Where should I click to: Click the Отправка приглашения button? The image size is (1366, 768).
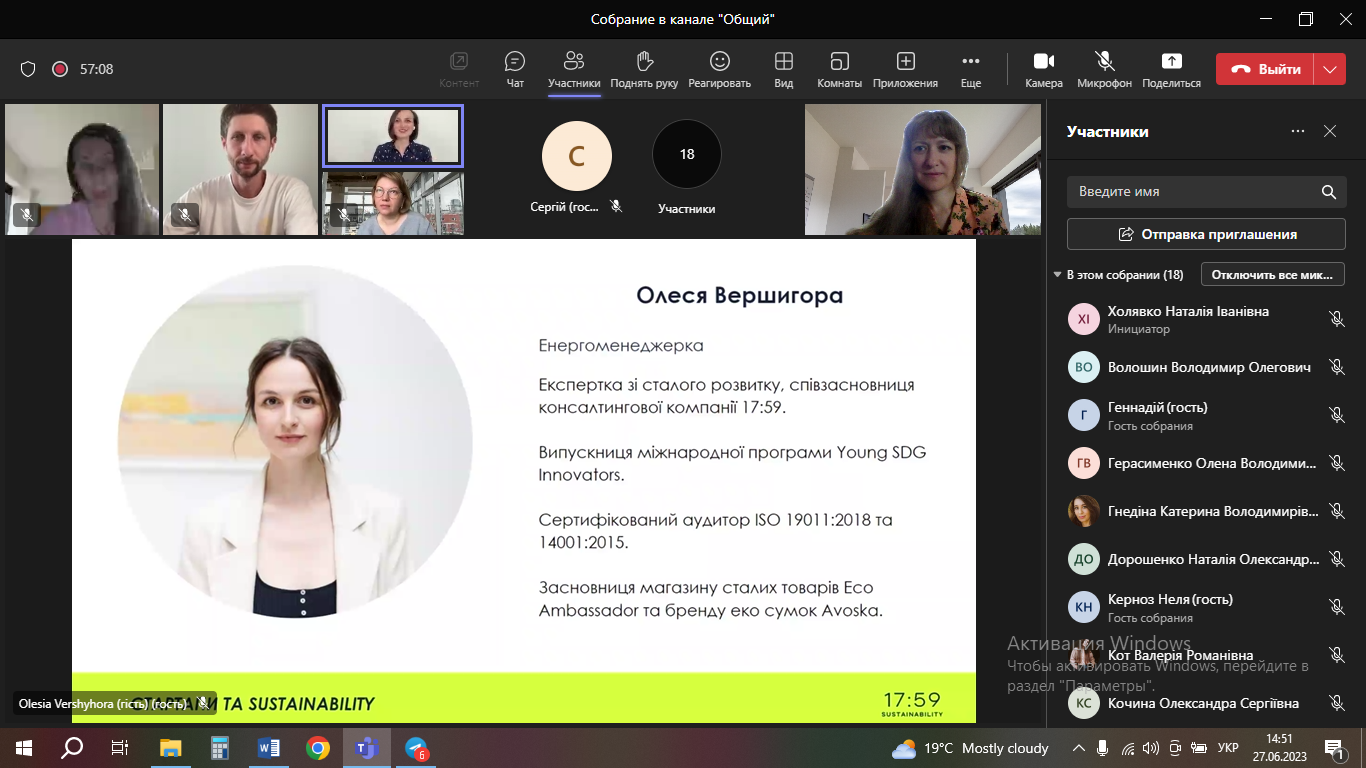[1206, 234]
